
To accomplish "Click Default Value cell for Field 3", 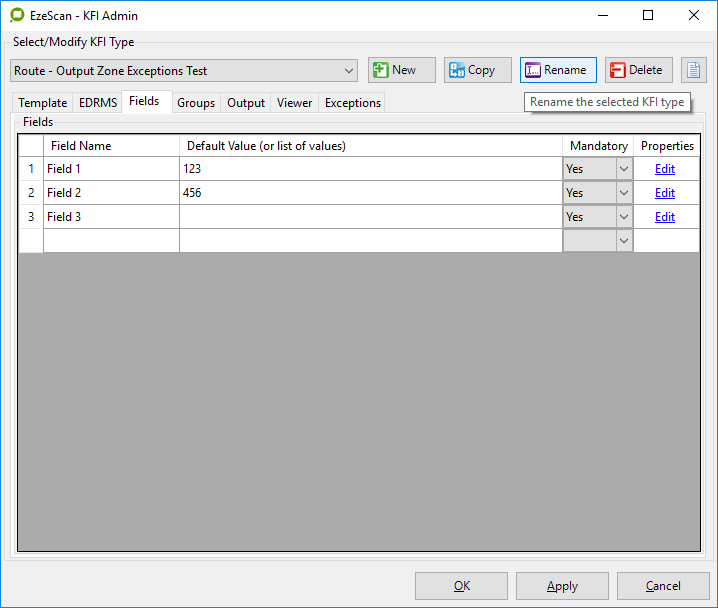I will 370,217.
